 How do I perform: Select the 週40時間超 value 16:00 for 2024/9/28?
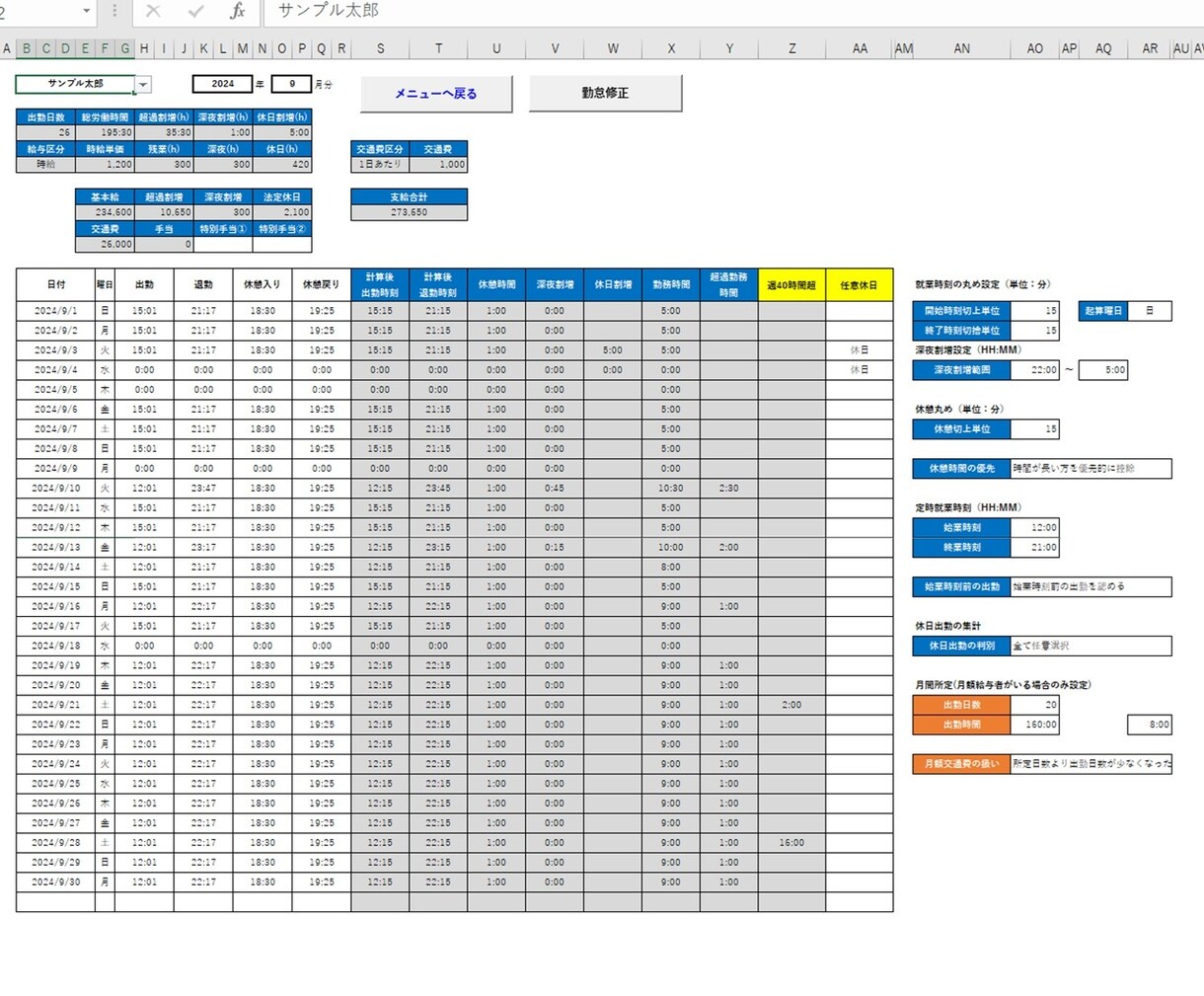tap(791, 843)
